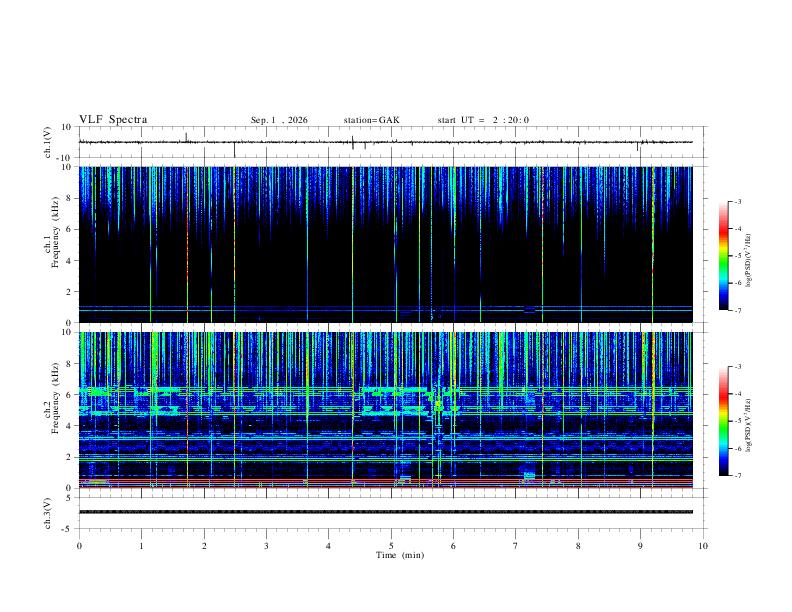Click the ch.3 voltage waveform strip
This screenshot has width=792, height=612.
tap(385, 512)
